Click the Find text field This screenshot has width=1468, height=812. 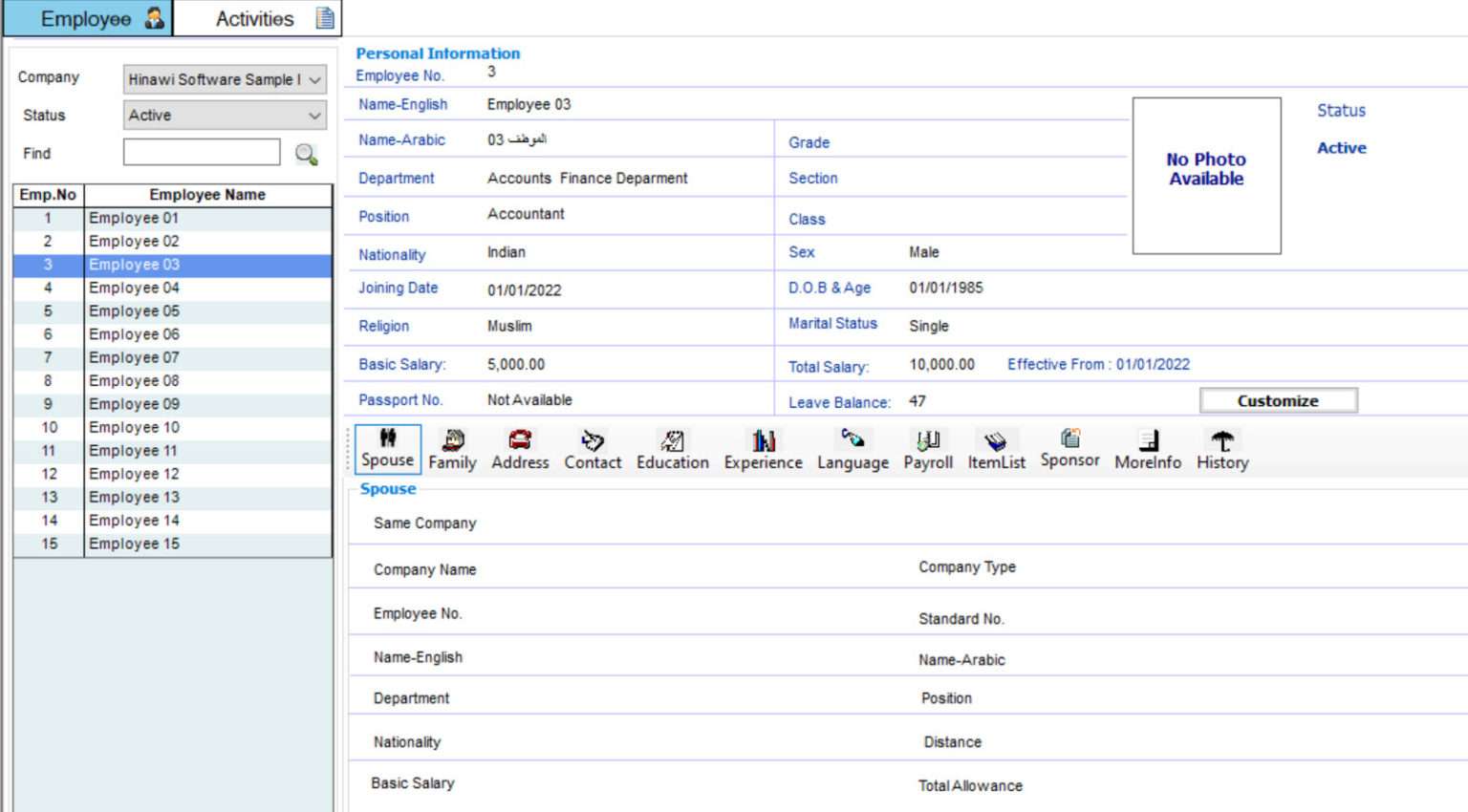point(202,153)
